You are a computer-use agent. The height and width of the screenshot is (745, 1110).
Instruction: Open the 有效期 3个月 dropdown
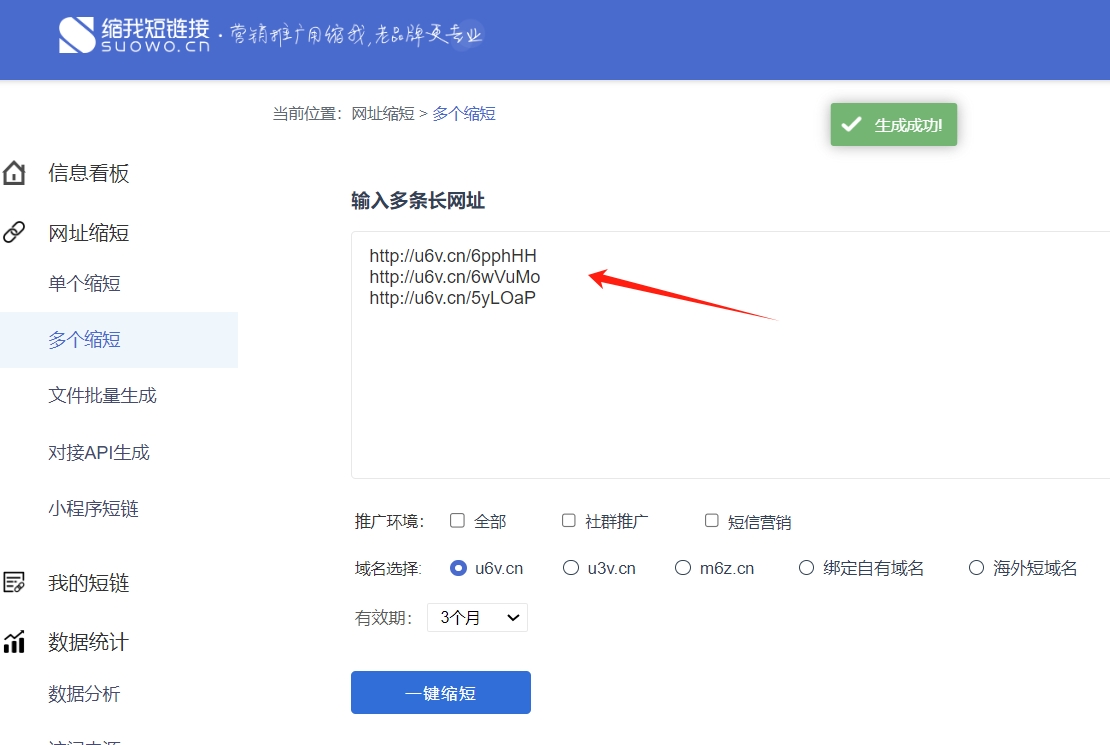click(477, 618)
